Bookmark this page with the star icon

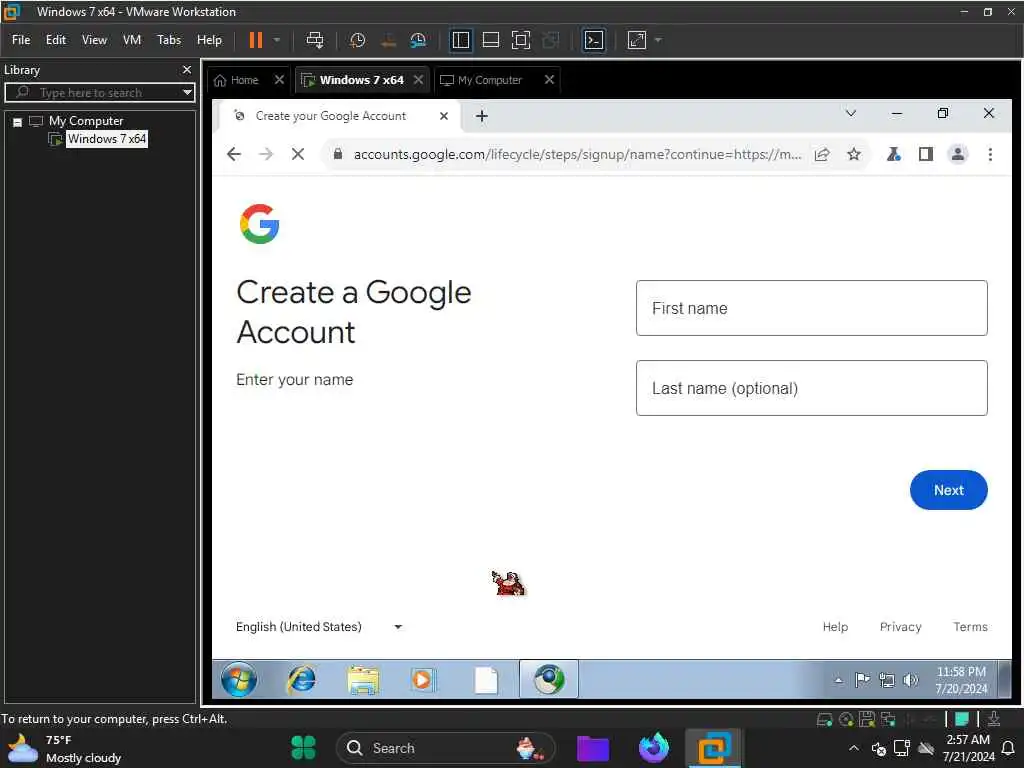[x=854, y=154]
